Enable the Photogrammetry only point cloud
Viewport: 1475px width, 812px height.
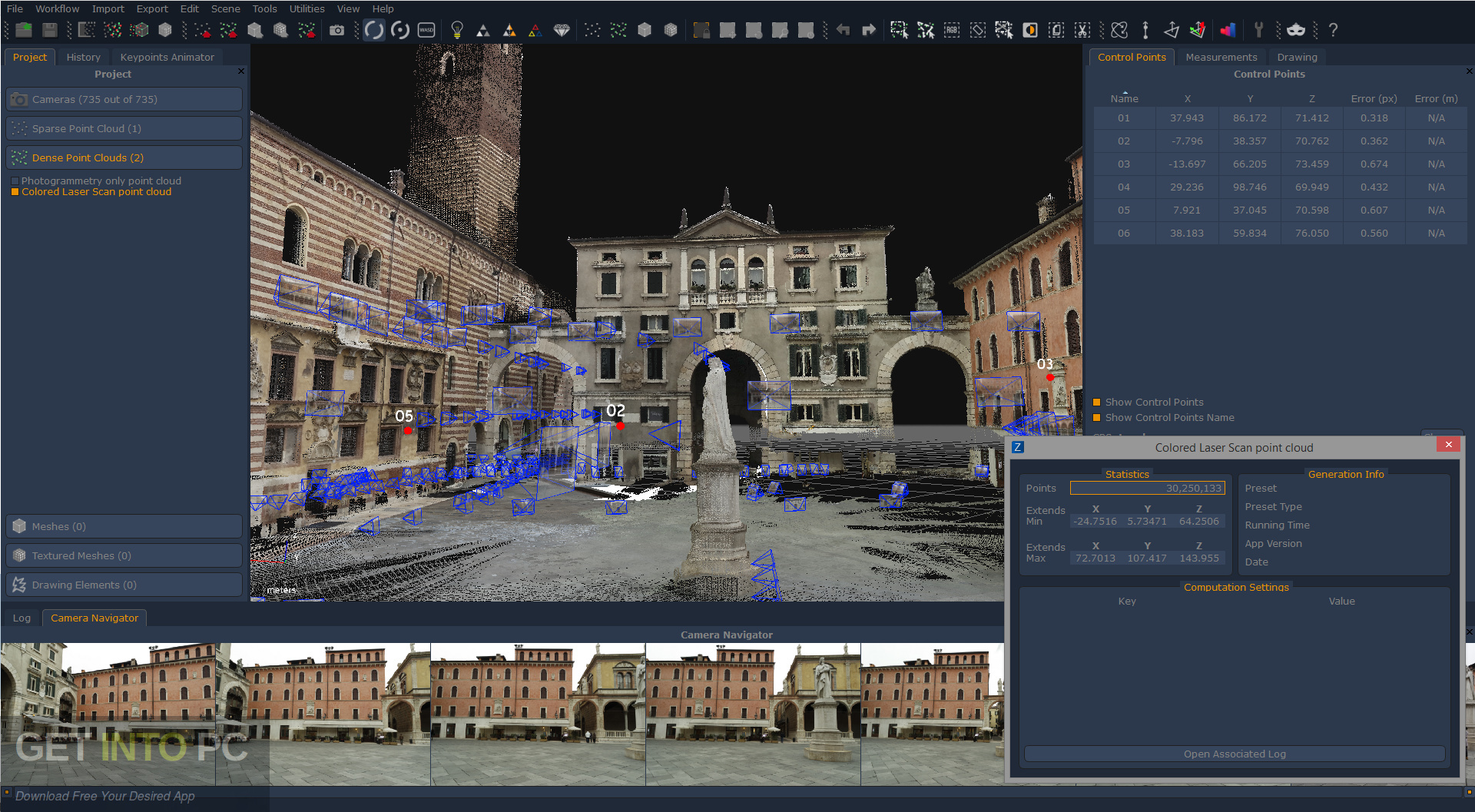[x=15, y=181]
